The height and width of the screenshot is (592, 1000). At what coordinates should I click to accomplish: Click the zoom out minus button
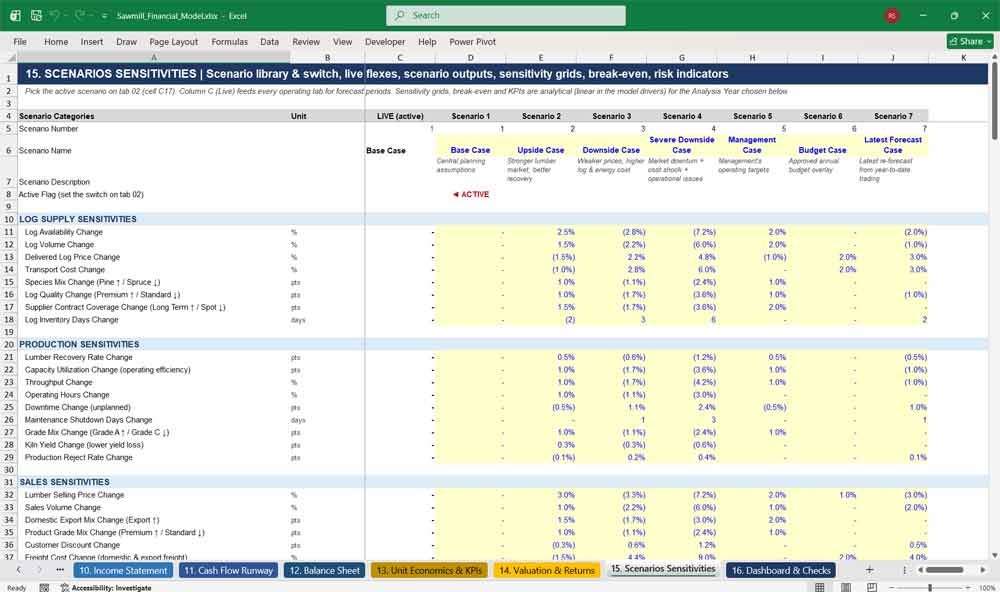892,588
